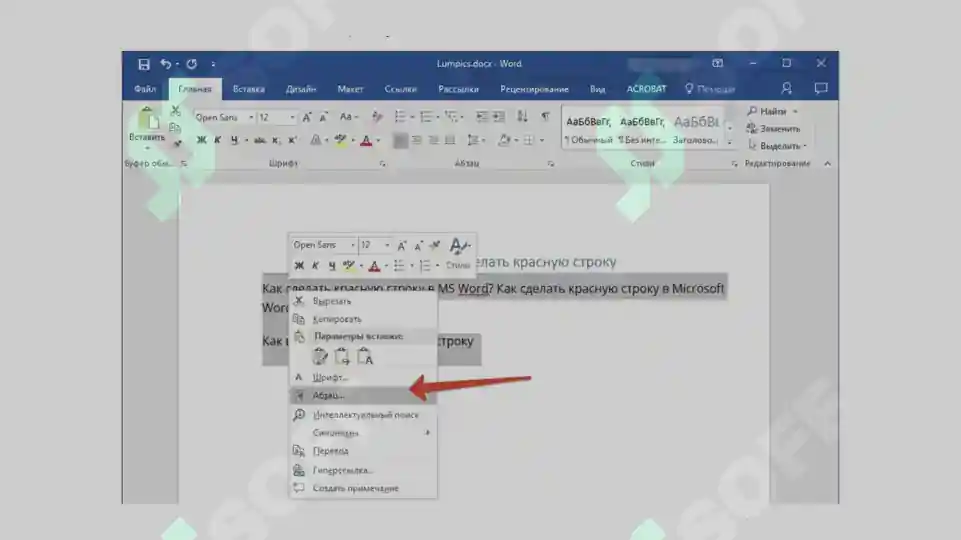The image size is (961, 540).
Task: Click the Вставить paste icon in the ribbon
Action: 147,118
